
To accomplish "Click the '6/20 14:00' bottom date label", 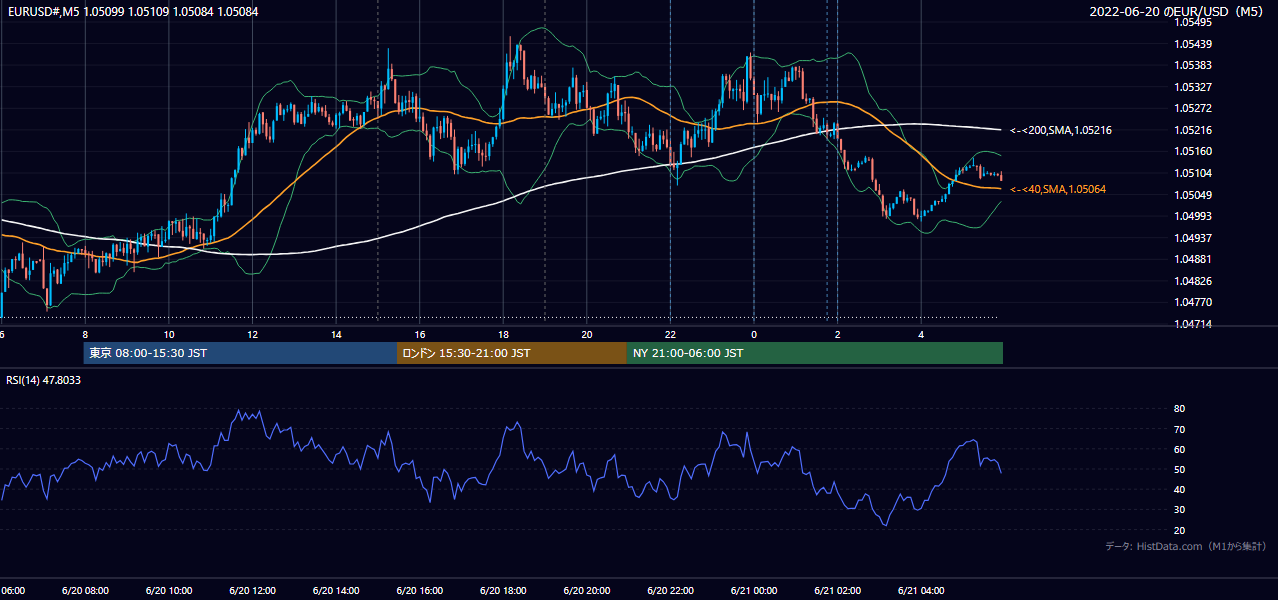I will [x=335, y=591].
